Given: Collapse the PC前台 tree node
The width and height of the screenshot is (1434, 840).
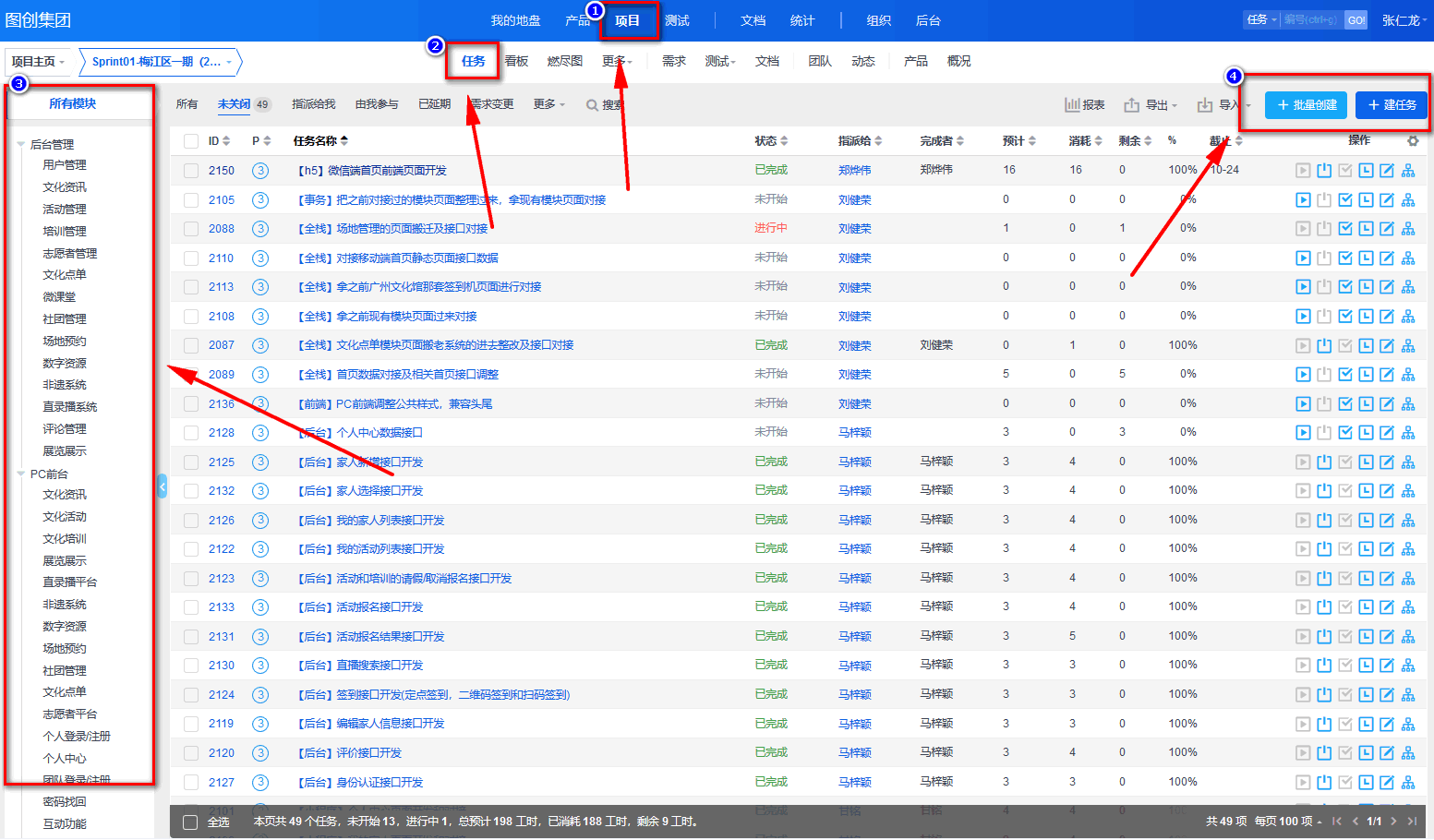Looking at the screenshot, I should [x=21, y=474].
